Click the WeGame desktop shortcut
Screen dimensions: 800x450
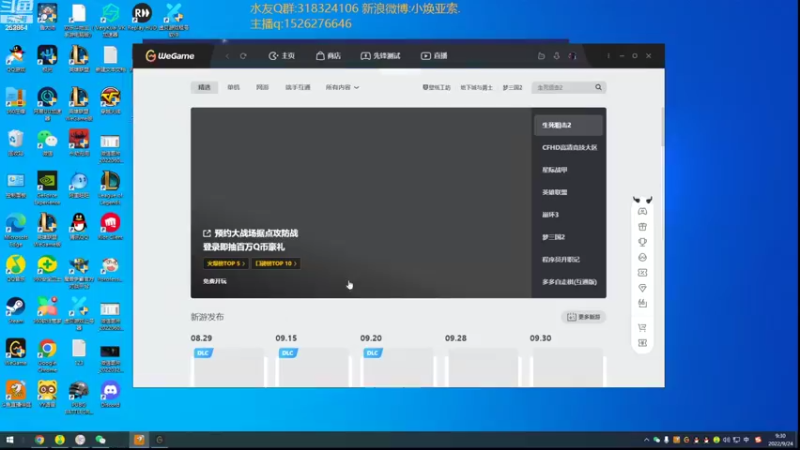pos(16,353)
